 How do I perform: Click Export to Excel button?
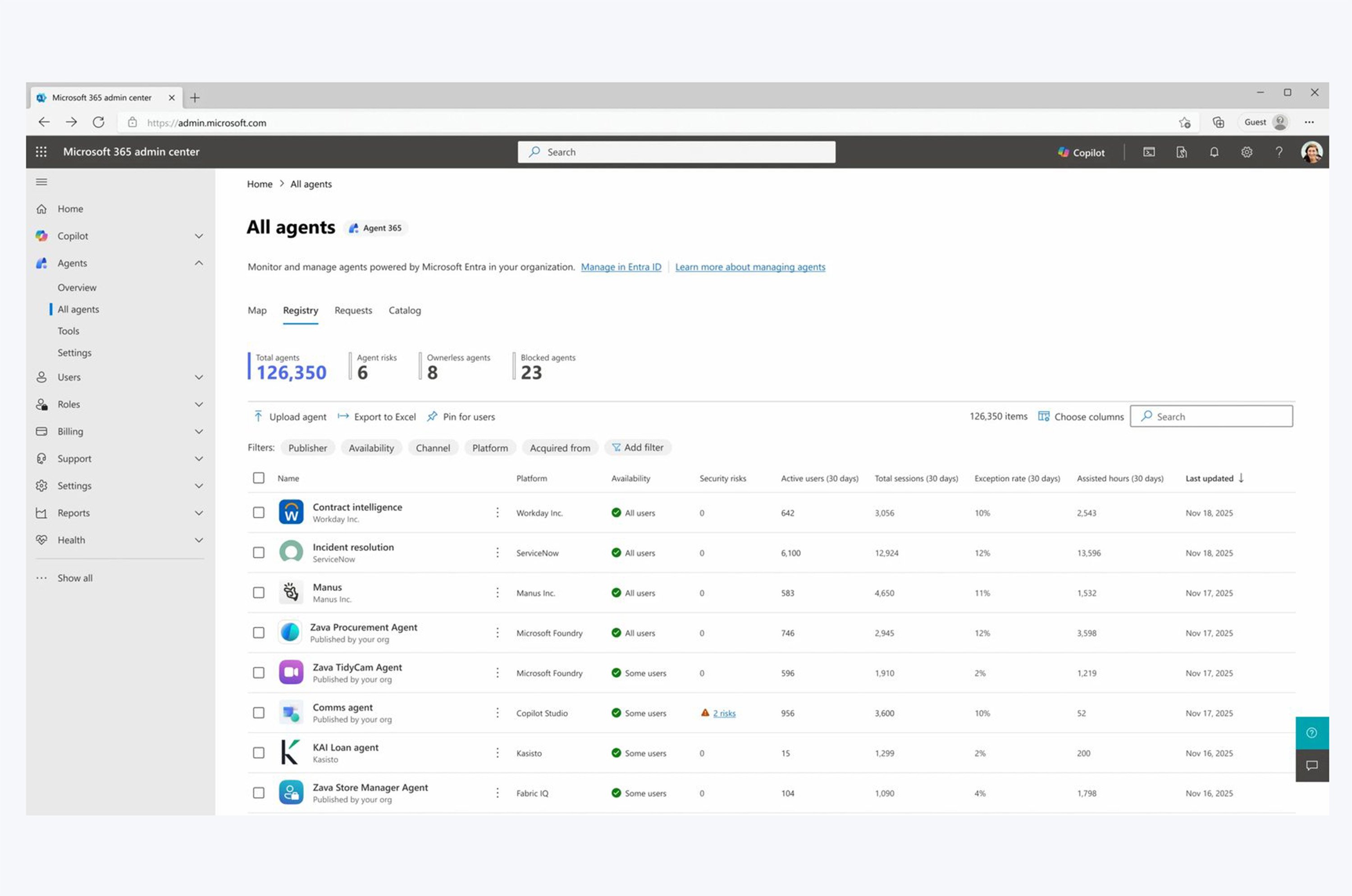tap(377, 416)
